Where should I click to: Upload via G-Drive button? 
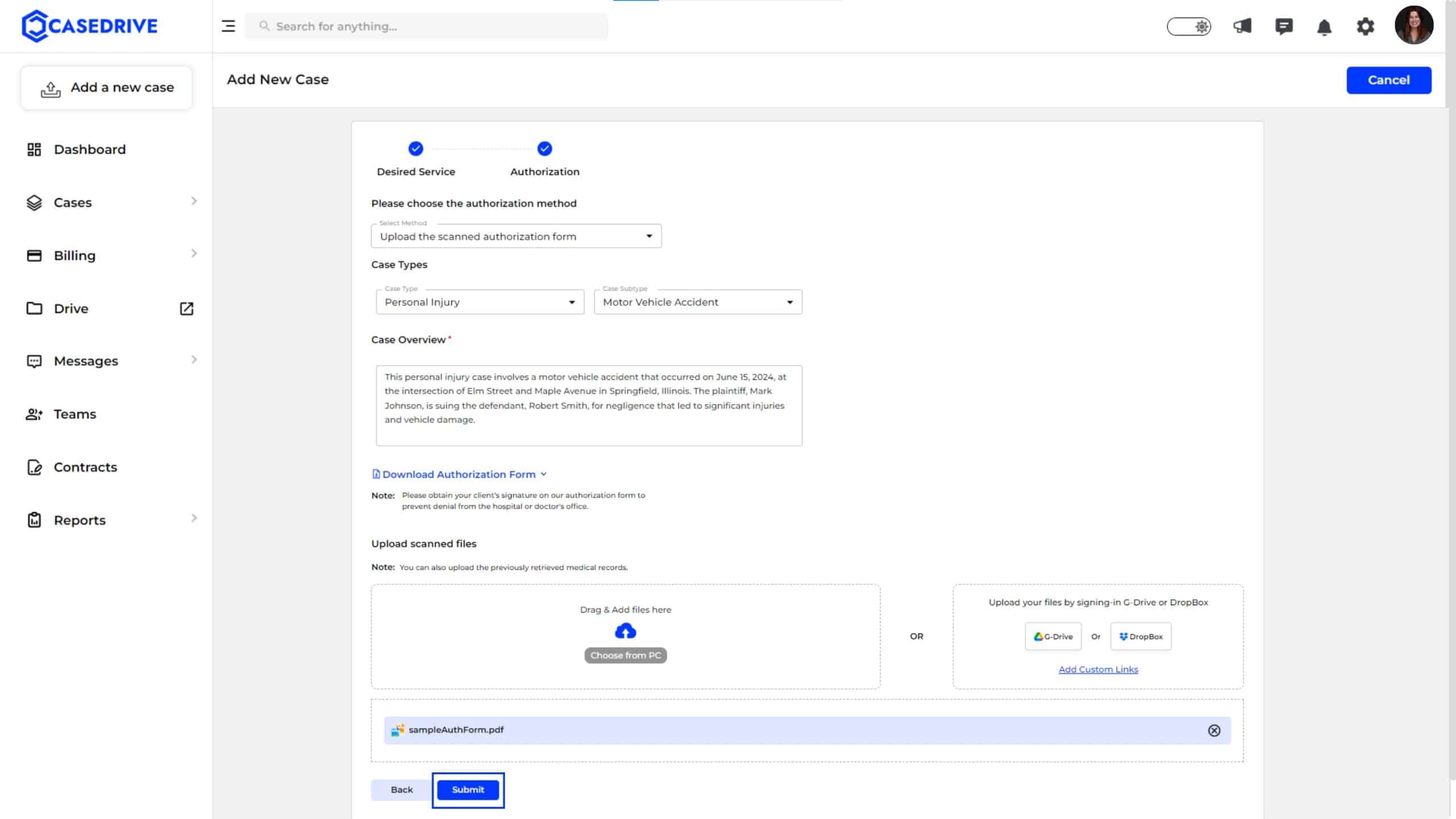pyautogui.click(x=1053, y=636)
